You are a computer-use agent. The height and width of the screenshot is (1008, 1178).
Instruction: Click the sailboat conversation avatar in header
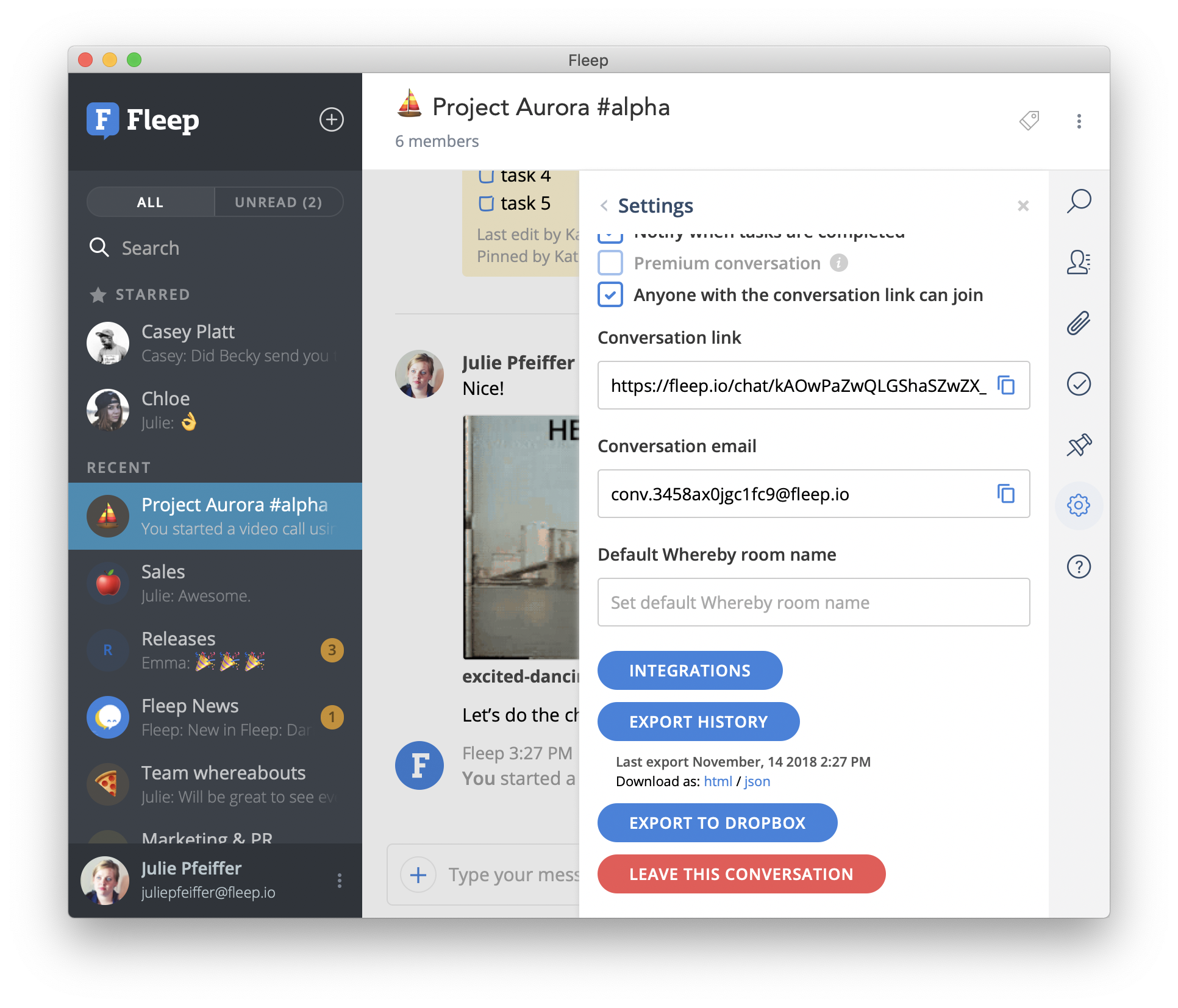point(410,103)
